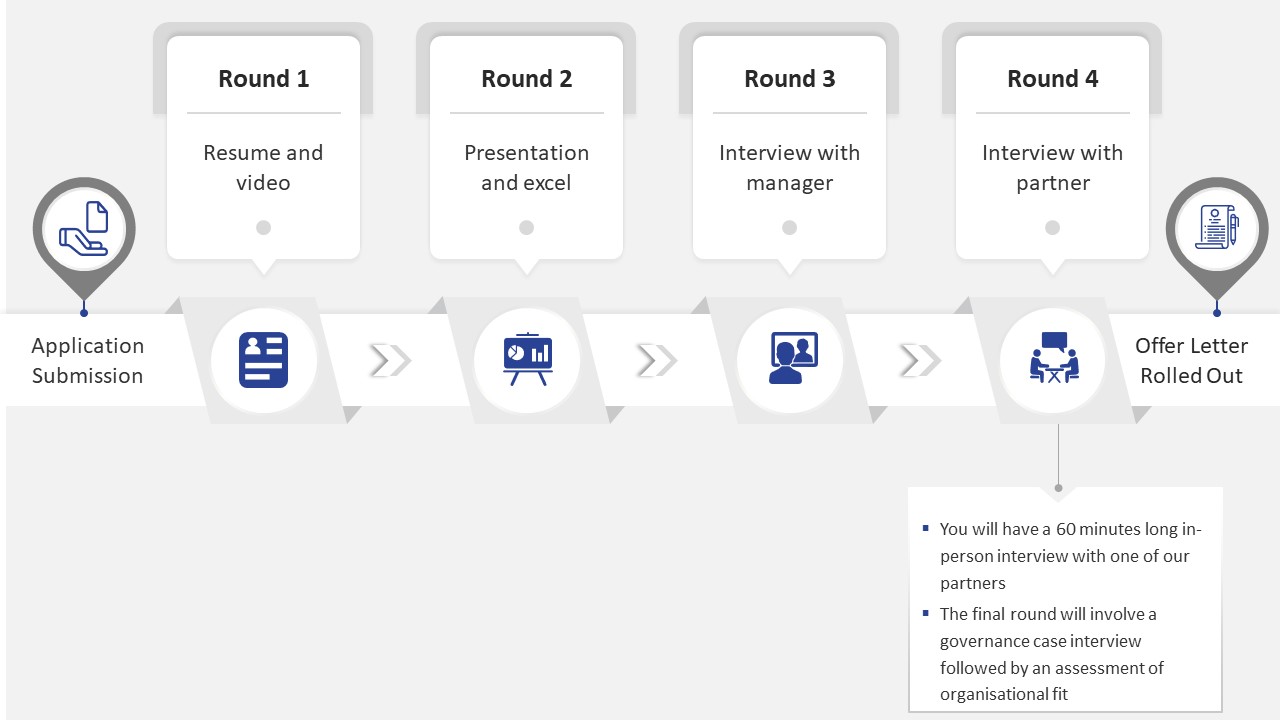Image resolution: width=1280 pixels, height=720 pixels.
Task: Select the Round 1 heading
Action: (x=264, y=79)
